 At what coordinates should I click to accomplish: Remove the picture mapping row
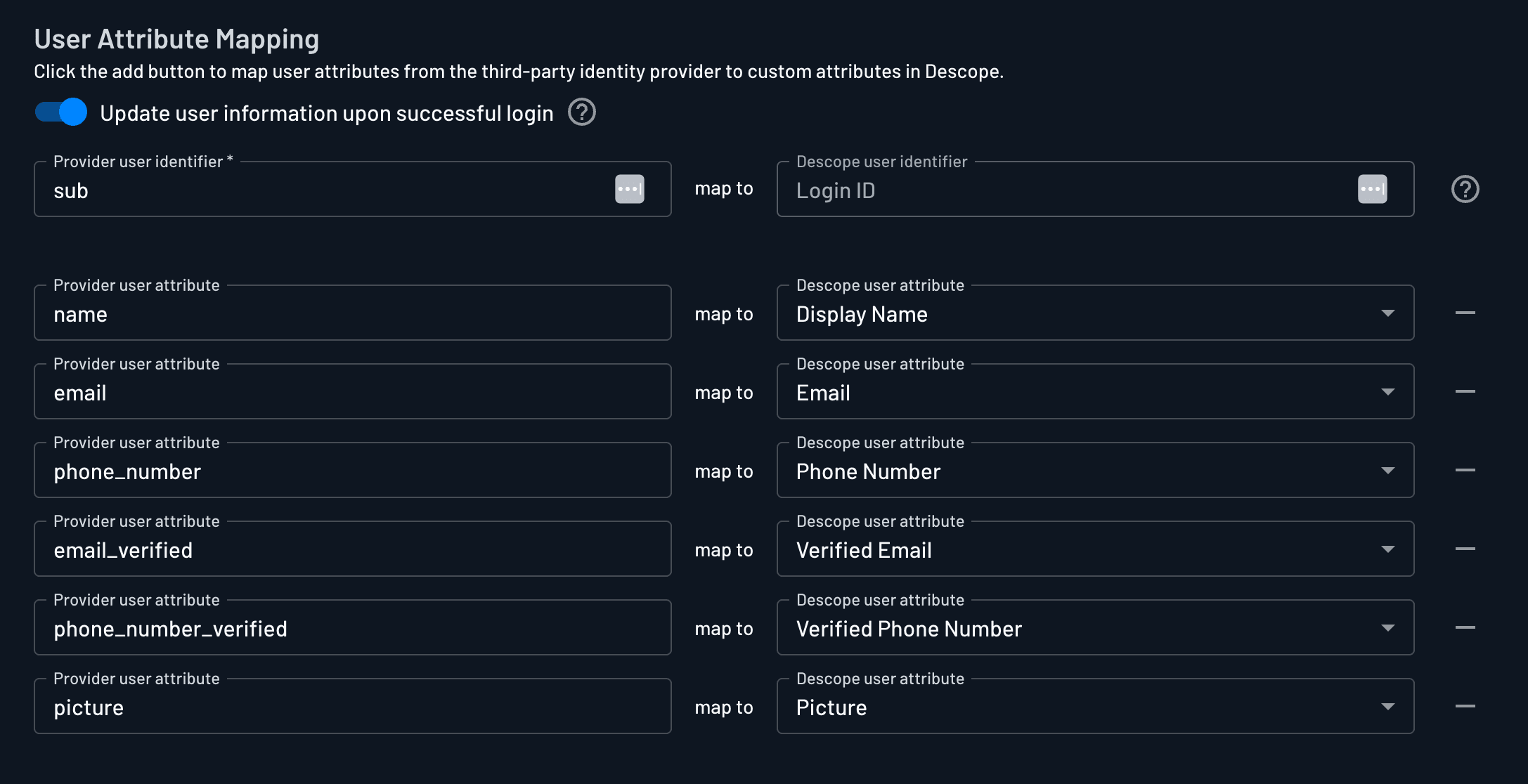pos(1465,707)
